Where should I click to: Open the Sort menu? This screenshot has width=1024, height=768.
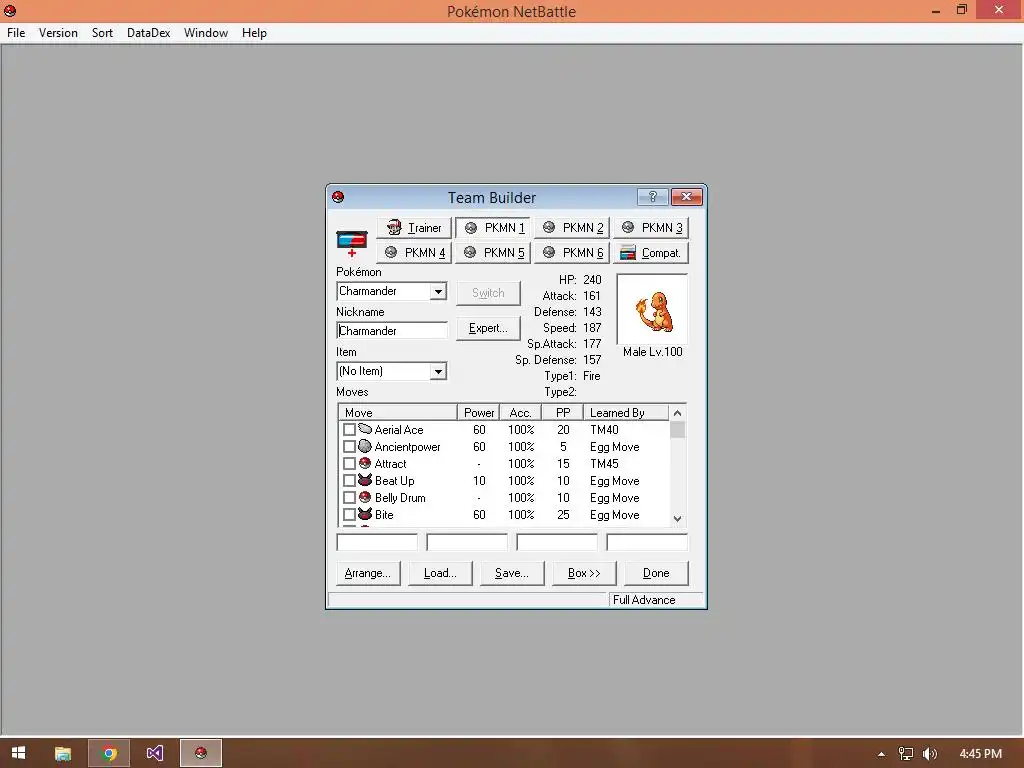click(x=102, y=33)
